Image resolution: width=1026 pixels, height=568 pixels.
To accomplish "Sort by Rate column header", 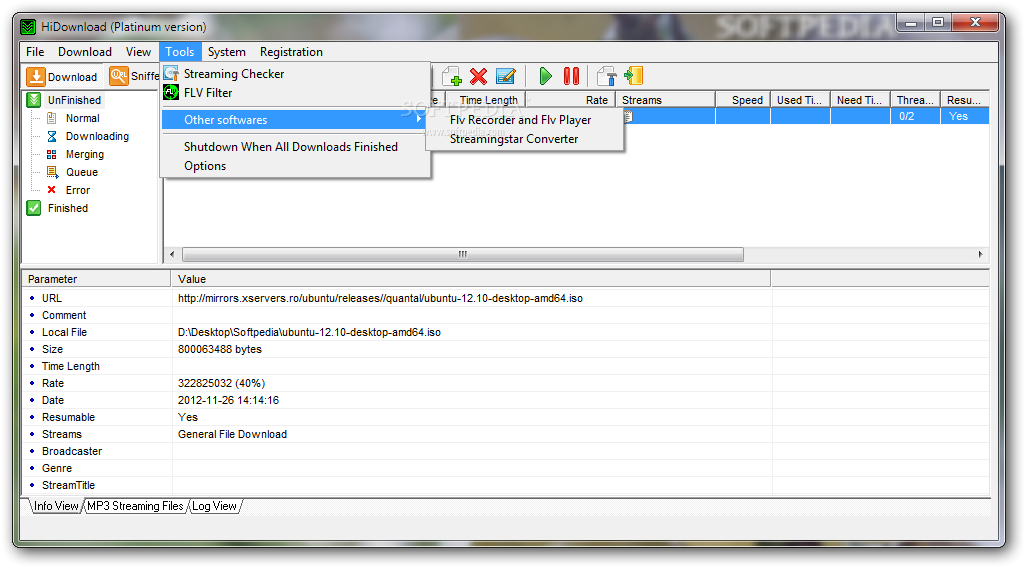I will tap(570, 100).
